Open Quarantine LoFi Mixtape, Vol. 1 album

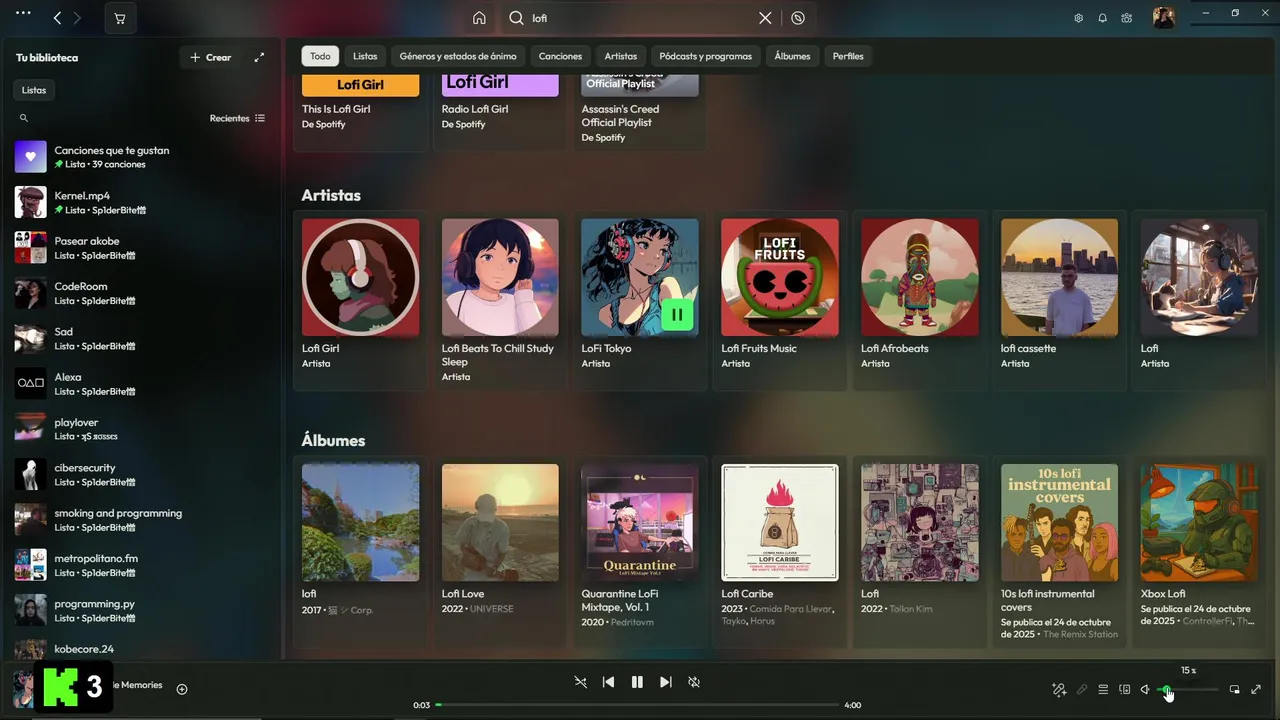click(640, 551)
